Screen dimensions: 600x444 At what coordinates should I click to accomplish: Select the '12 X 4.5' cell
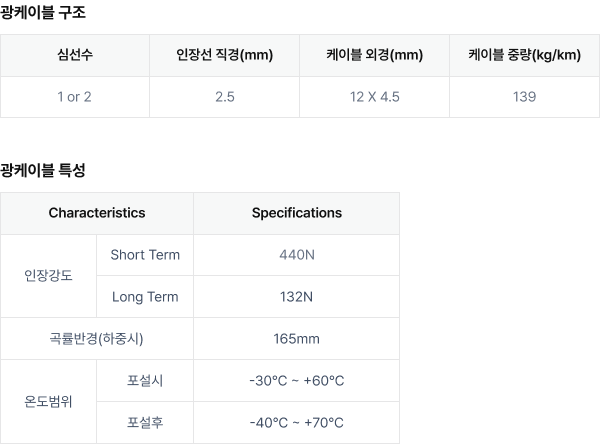point(375,97)
